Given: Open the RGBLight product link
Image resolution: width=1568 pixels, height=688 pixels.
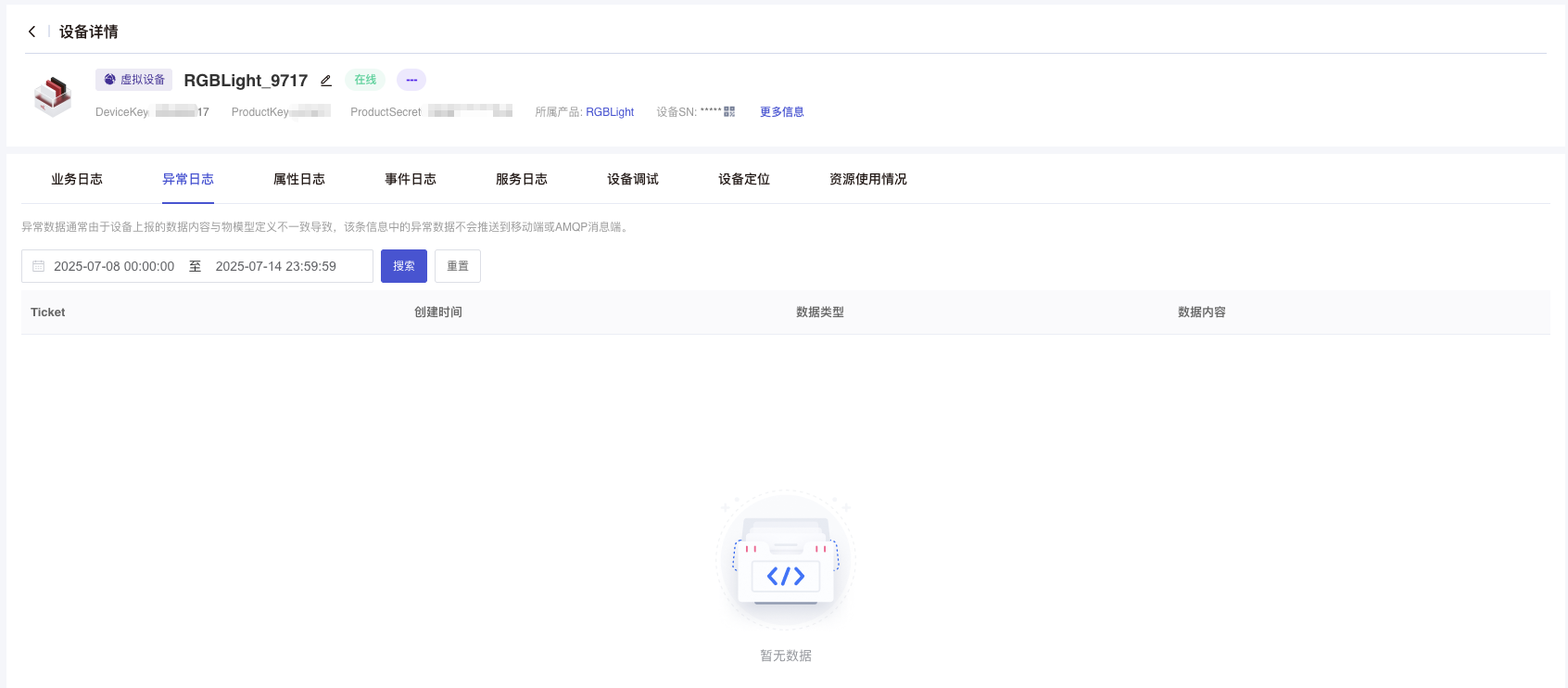Looking at the screenshot, I should [610, 112].
